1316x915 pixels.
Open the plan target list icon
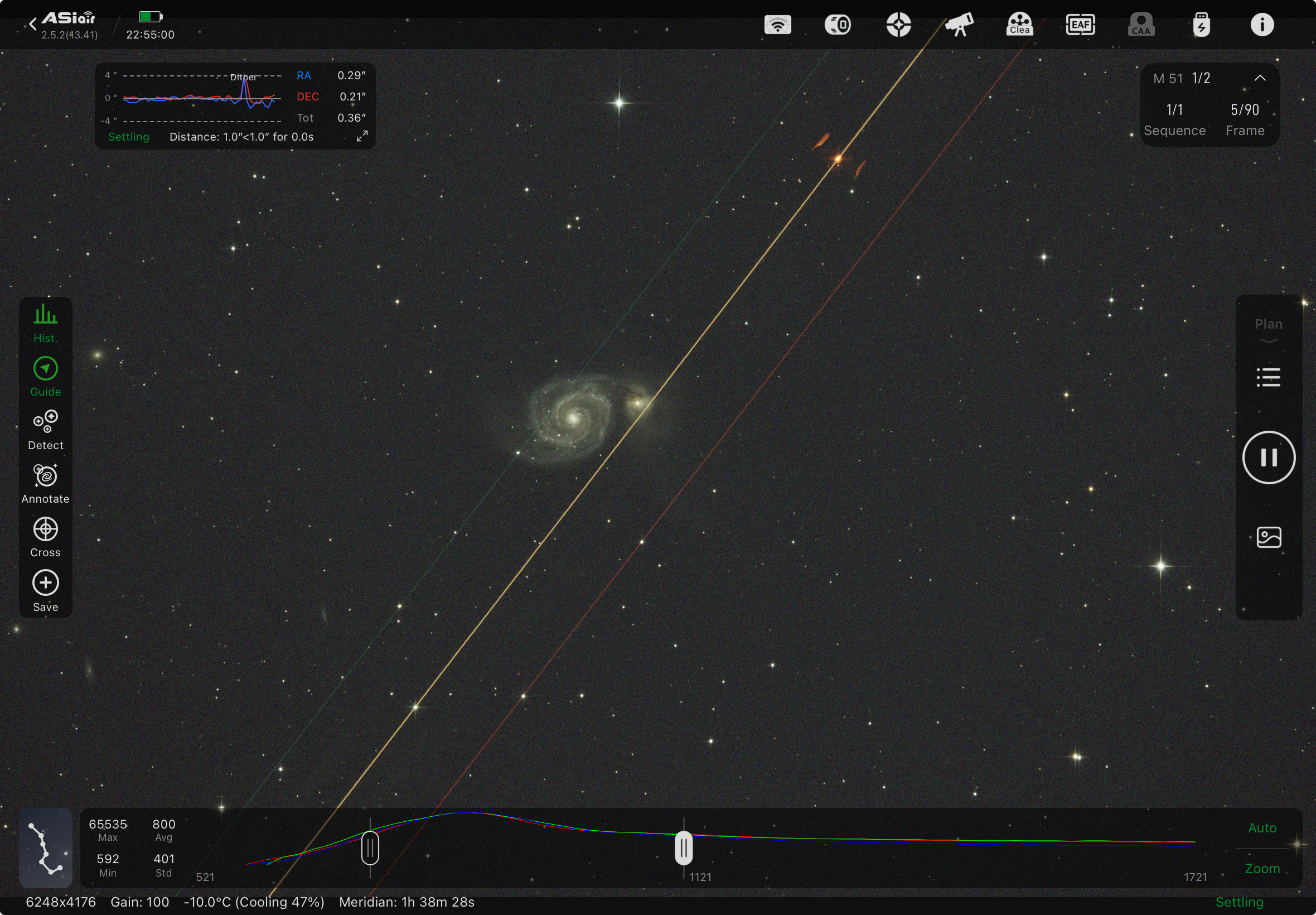[1269, 377]
